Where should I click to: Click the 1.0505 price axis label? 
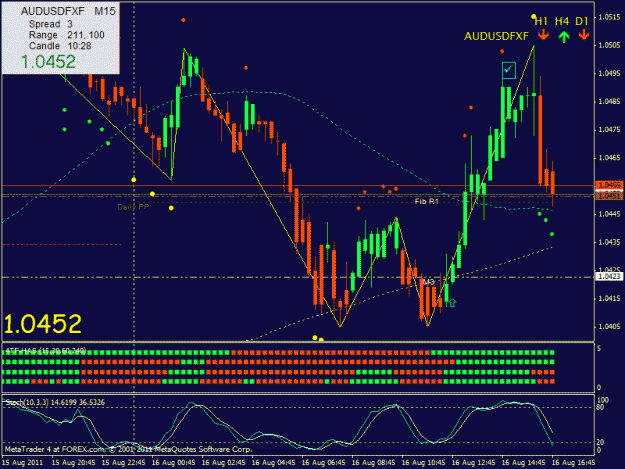click(x=610, y=45)
